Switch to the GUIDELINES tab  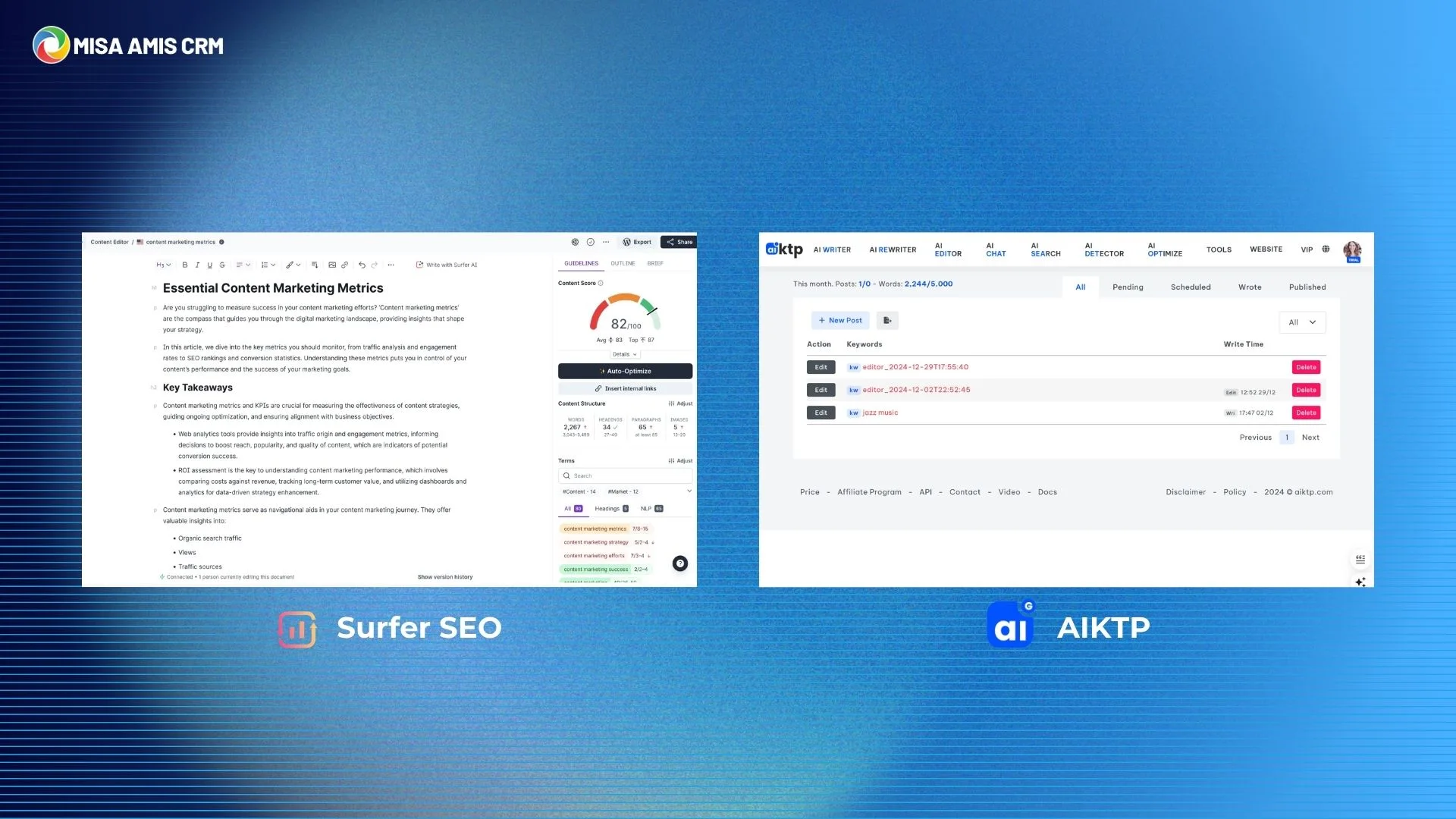point(581,264)
